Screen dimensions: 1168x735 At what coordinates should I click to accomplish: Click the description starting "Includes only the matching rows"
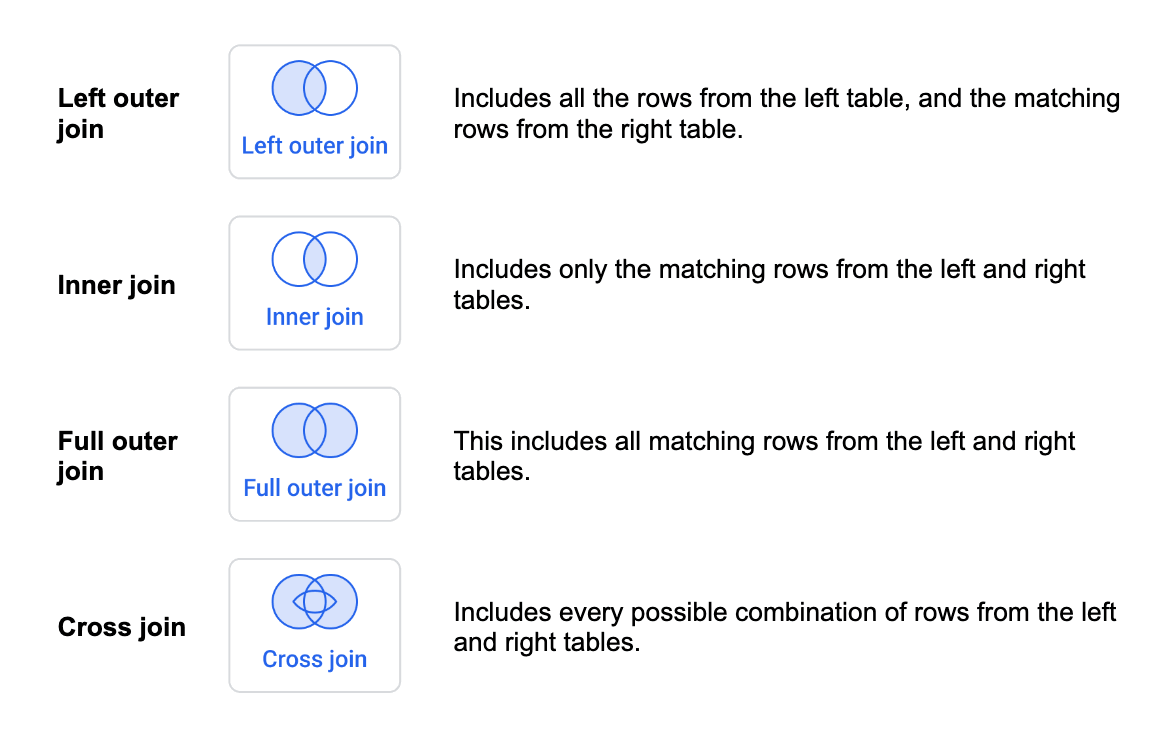(x=769, y=284)
